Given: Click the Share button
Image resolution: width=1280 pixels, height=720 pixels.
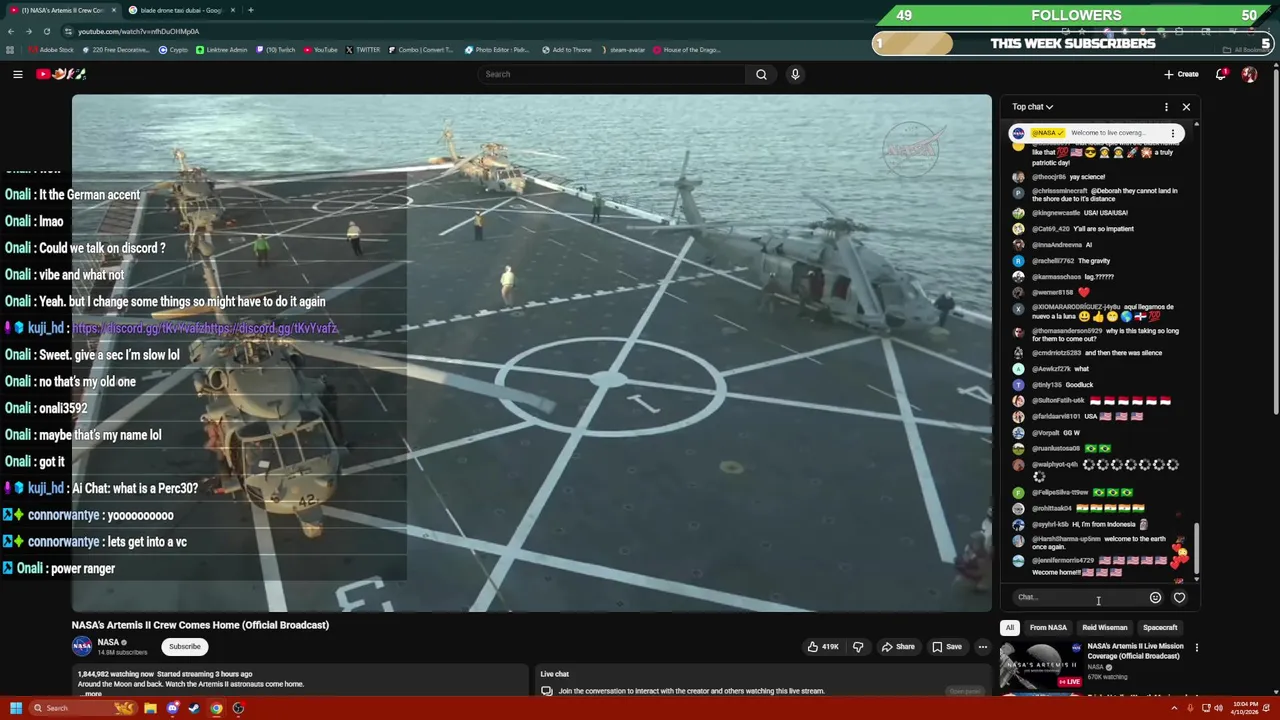Looking at the screenshot, I should click(x=898, y=647).
